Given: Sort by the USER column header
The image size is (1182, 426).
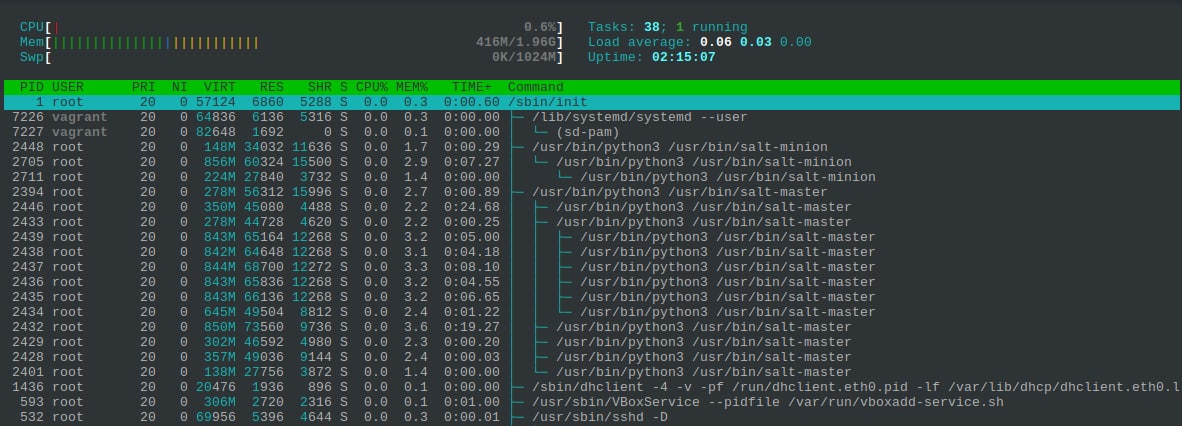Looking at the screenshot, I should click(x=68, y=87).
